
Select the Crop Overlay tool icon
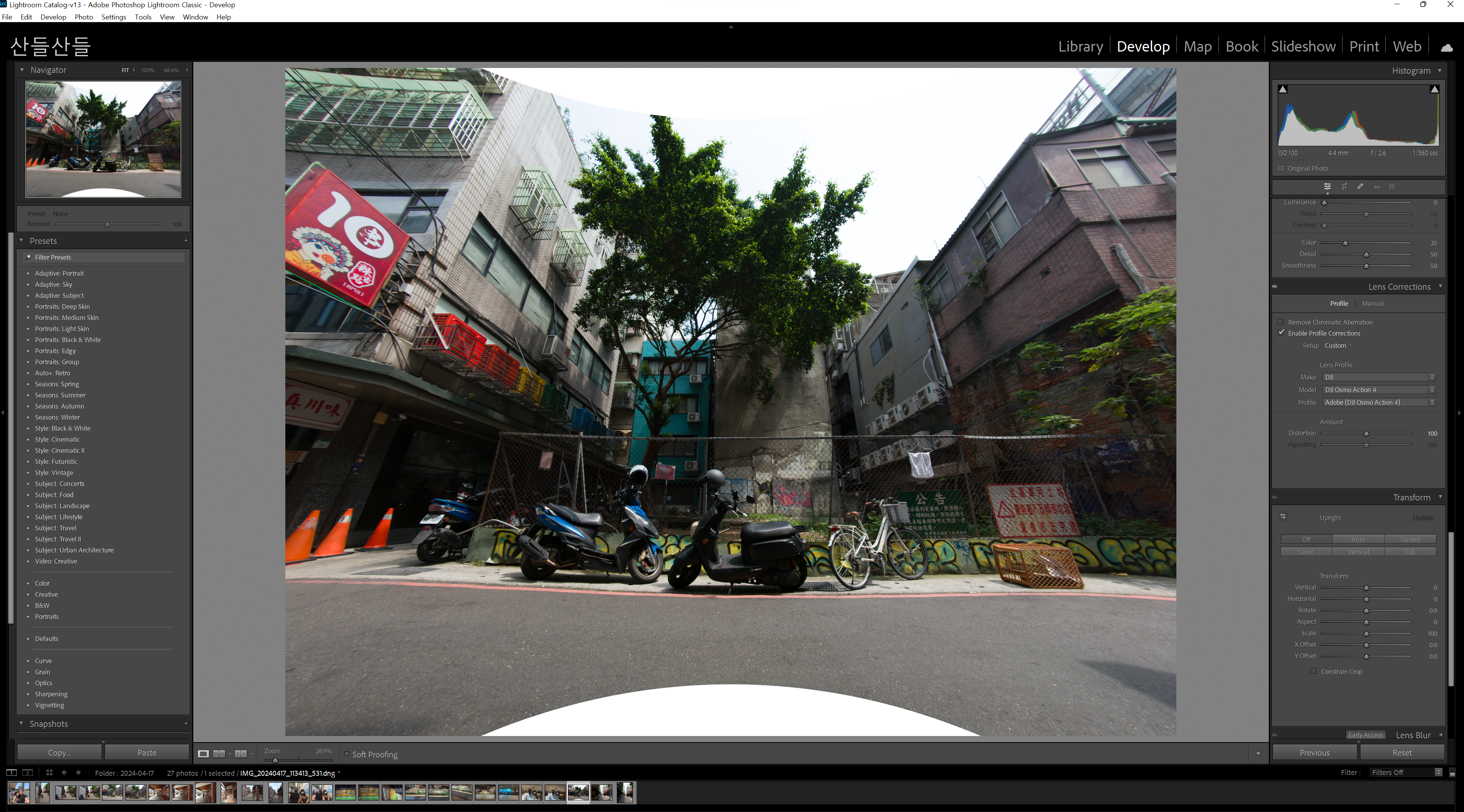pyautogui.click(x=1344, y=186)
